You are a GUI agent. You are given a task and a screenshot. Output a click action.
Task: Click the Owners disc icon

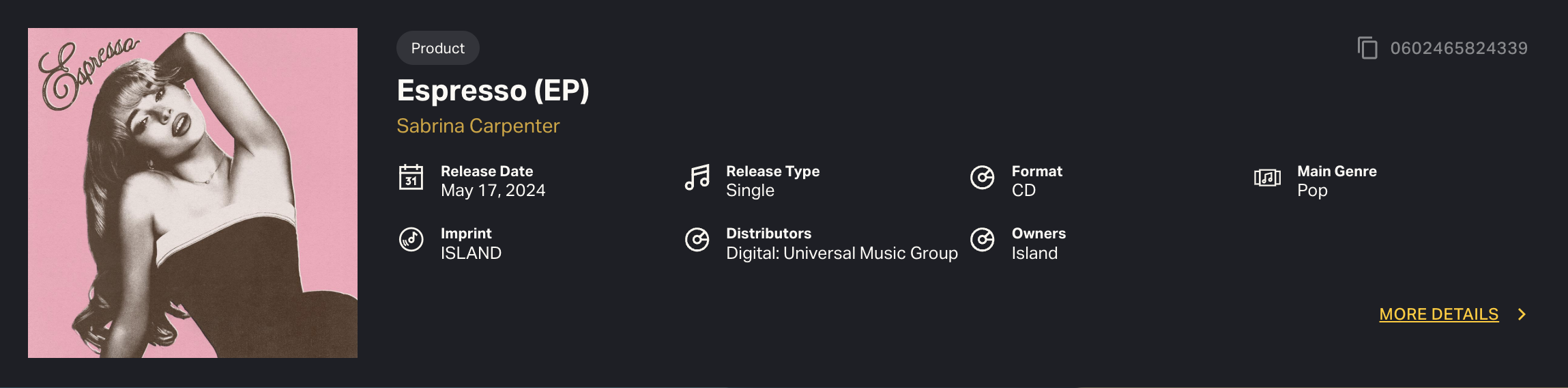983,240
